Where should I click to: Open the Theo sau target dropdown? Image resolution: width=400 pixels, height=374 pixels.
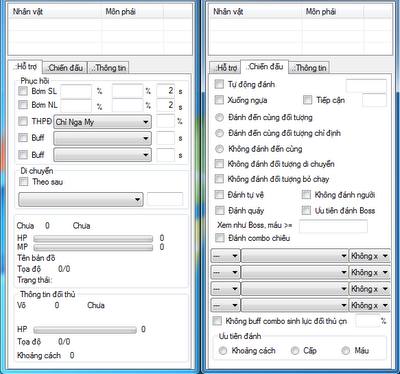81,199
